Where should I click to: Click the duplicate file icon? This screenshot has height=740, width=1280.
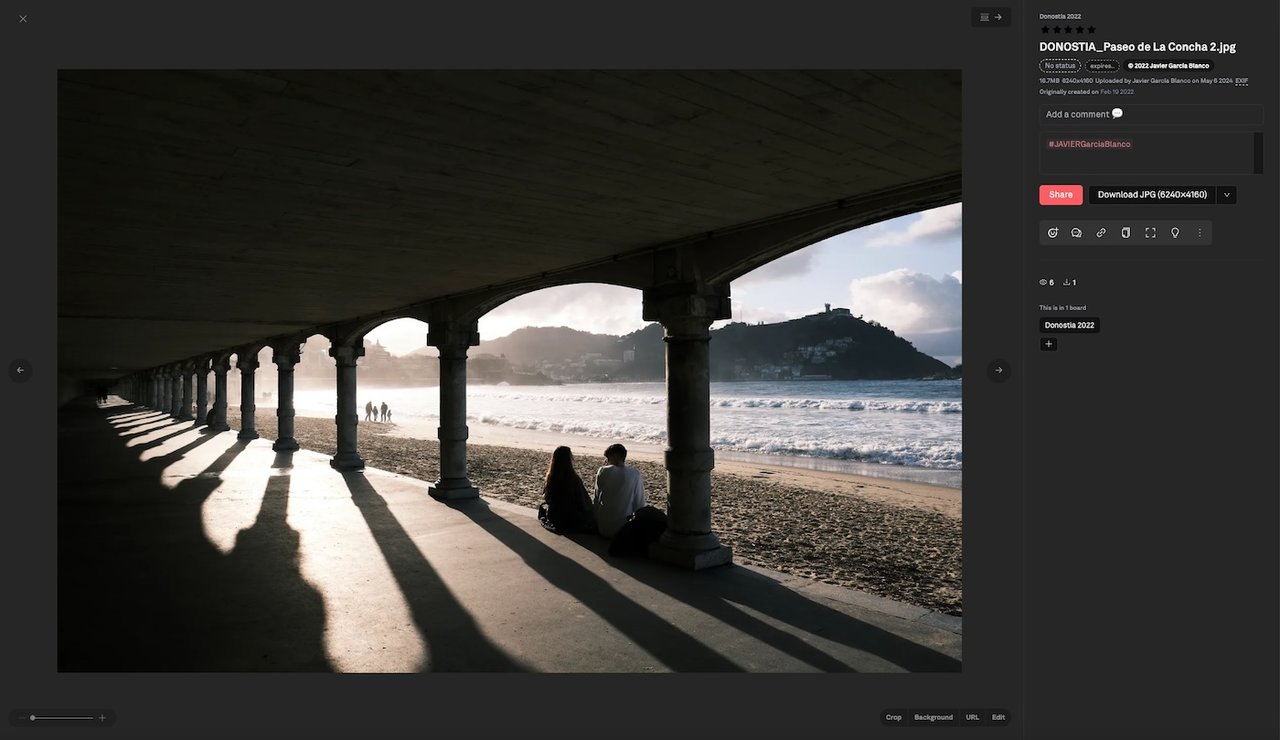click(x=1126, y=233)
